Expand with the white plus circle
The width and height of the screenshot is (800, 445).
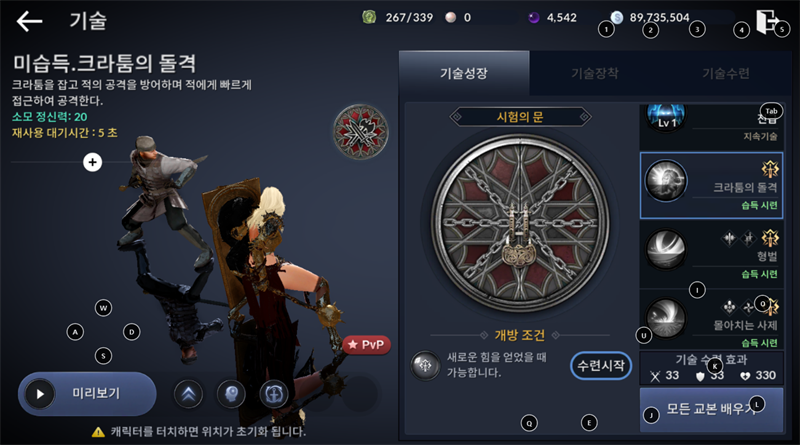(x=92, y=162)
